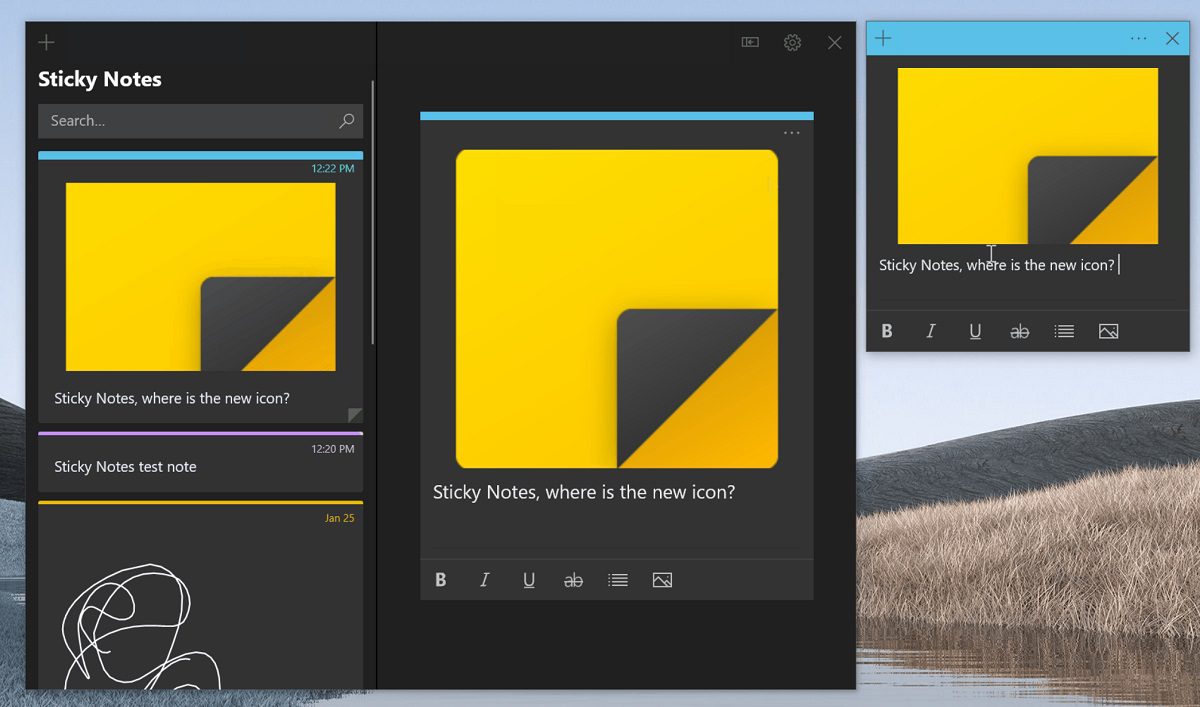Screen dimensions: 1200x707
Task: Toggle Italic in the small note toolbar
Action: (930, 331)
